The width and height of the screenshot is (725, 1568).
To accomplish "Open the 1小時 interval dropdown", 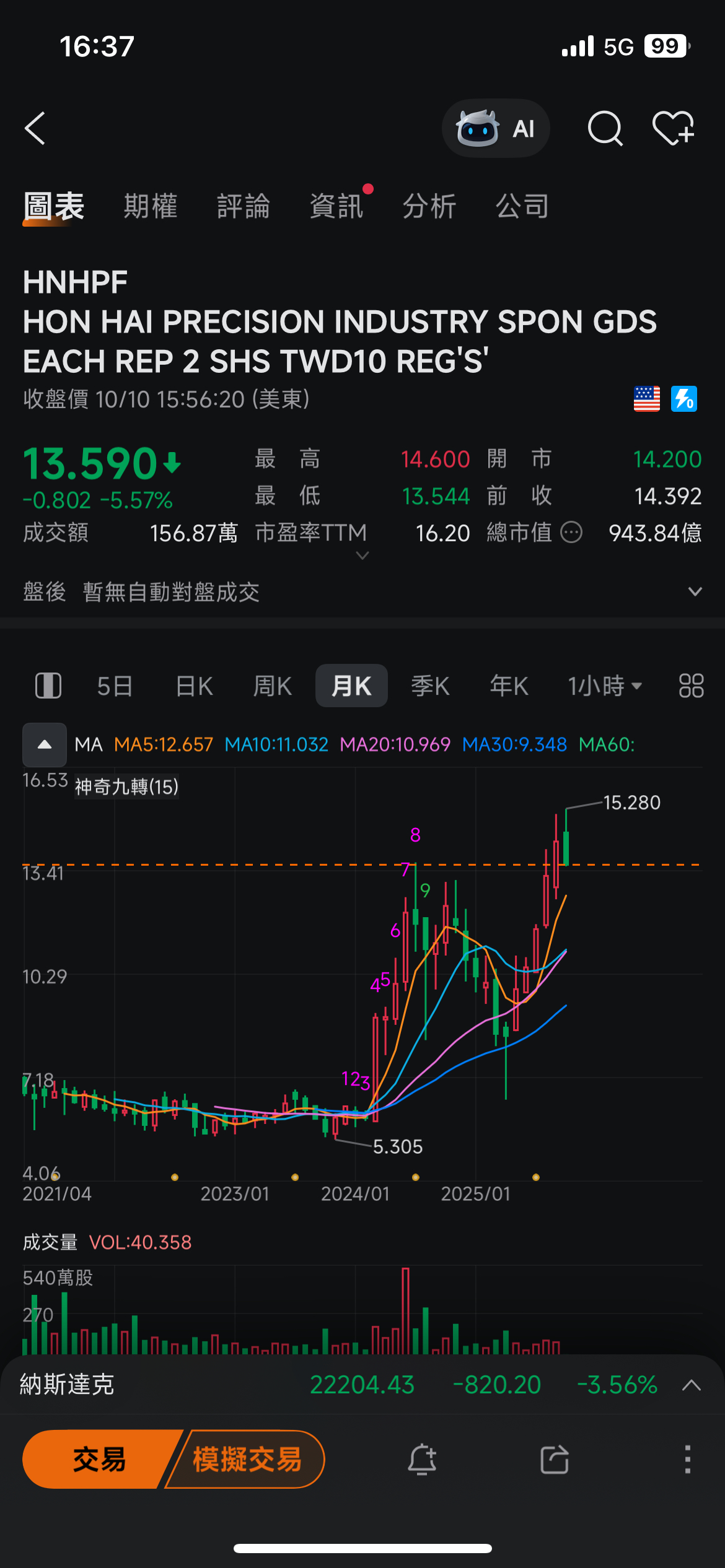I will (x=605, y=686).
